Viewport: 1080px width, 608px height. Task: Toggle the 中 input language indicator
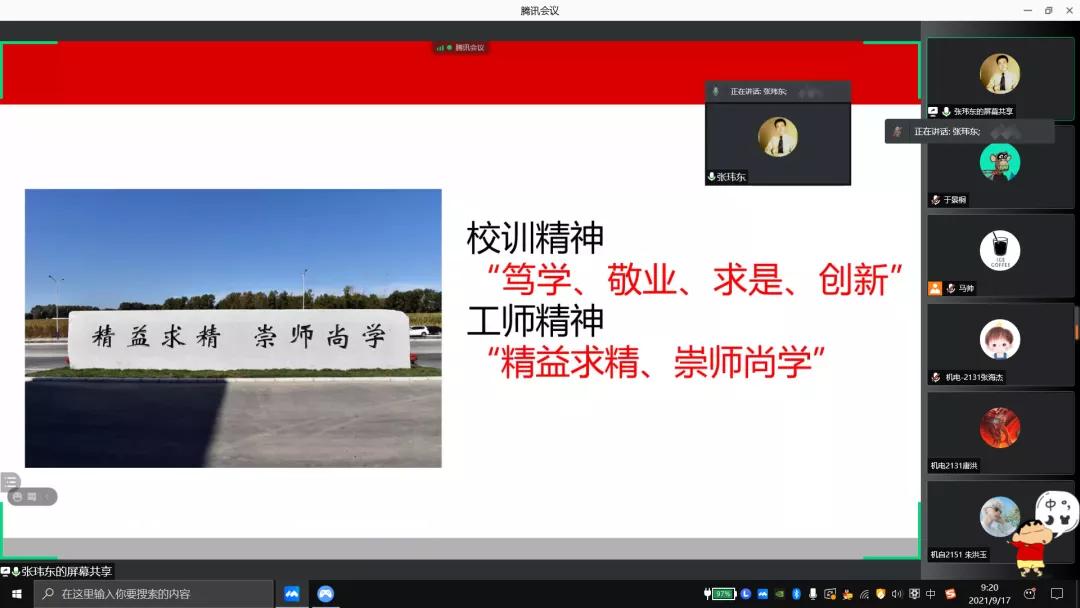(x=931, y=594)
